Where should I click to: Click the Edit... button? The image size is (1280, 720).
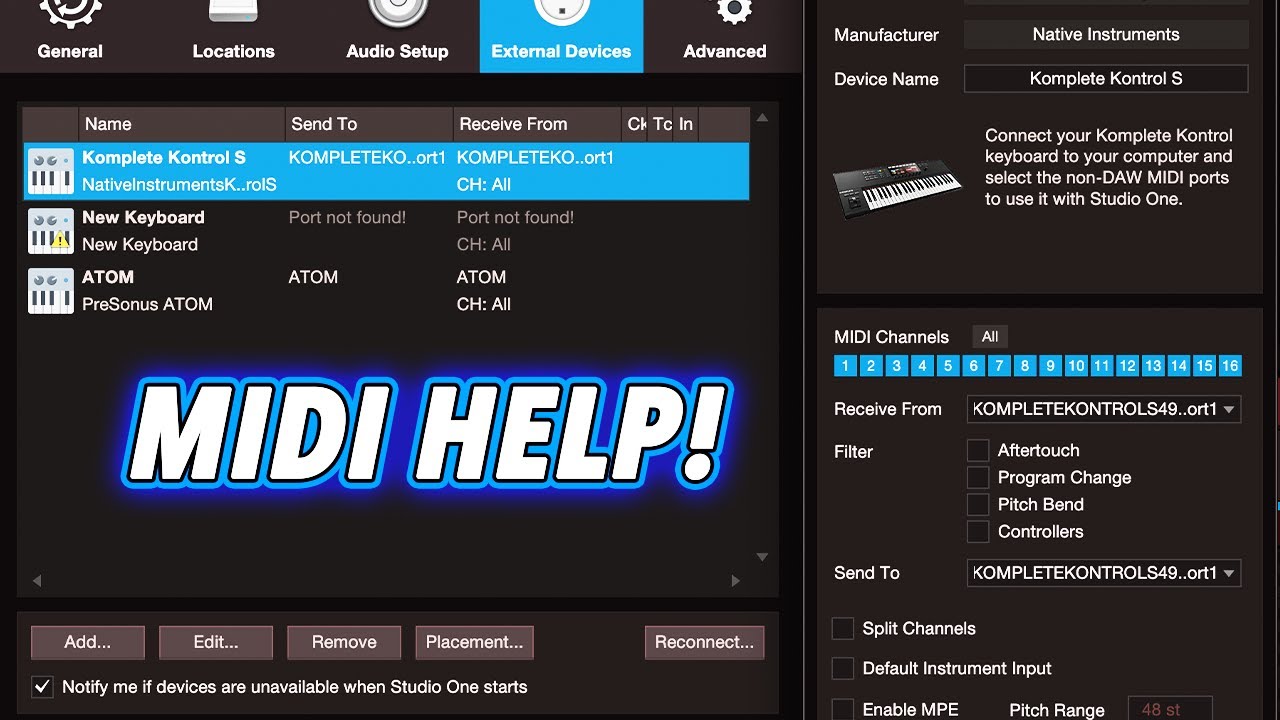point(216,642)
